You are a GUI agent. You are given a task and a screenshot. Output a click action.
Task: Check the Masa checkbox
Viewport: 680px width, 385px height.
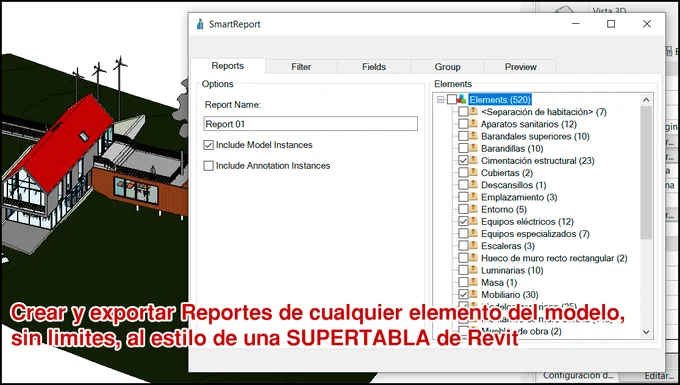pyautogui.click(x=463, y=282)
